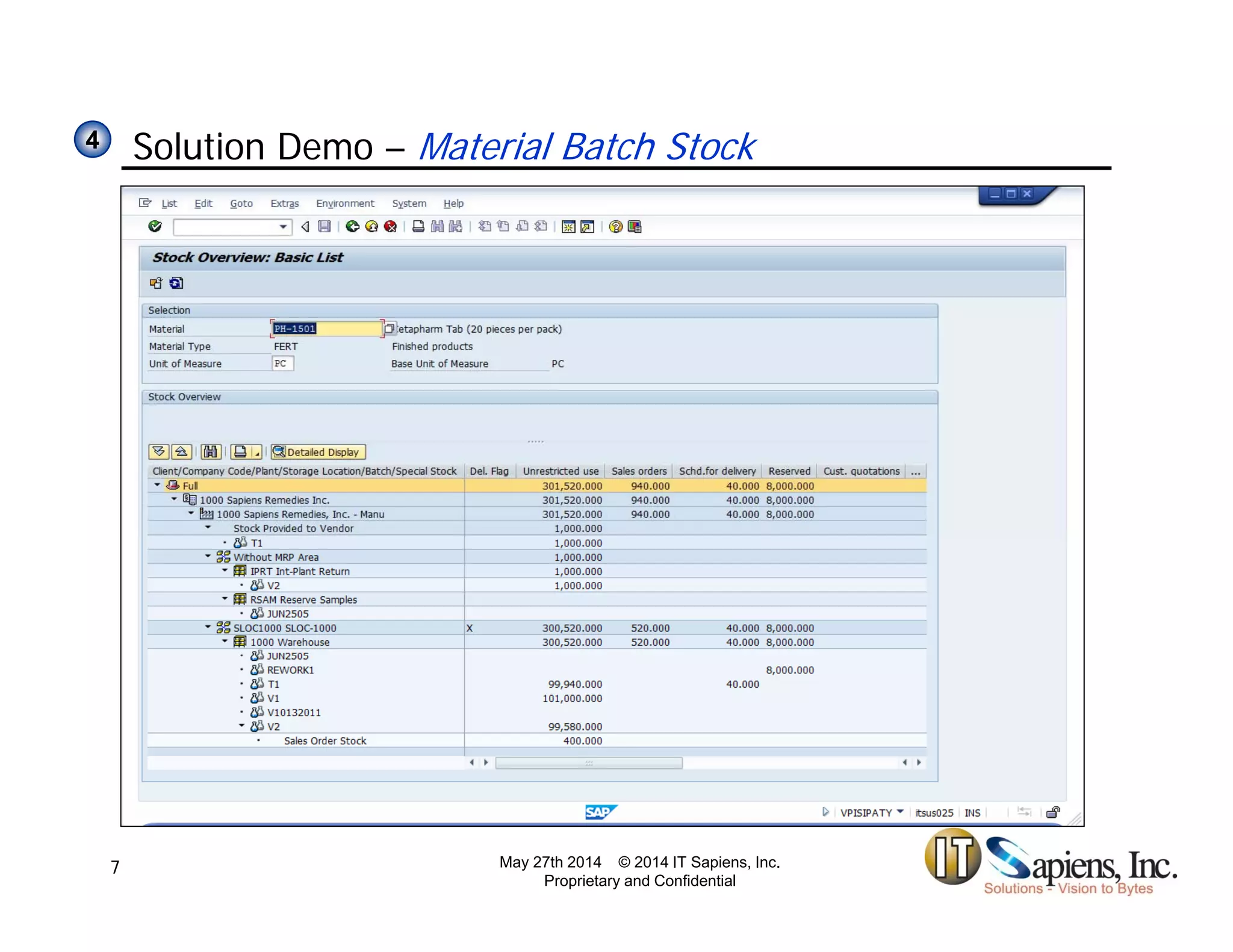Collapse the V2 batch node under 1000 Warehouse
Screen dimensions: 1233x952
pos(242,726)
